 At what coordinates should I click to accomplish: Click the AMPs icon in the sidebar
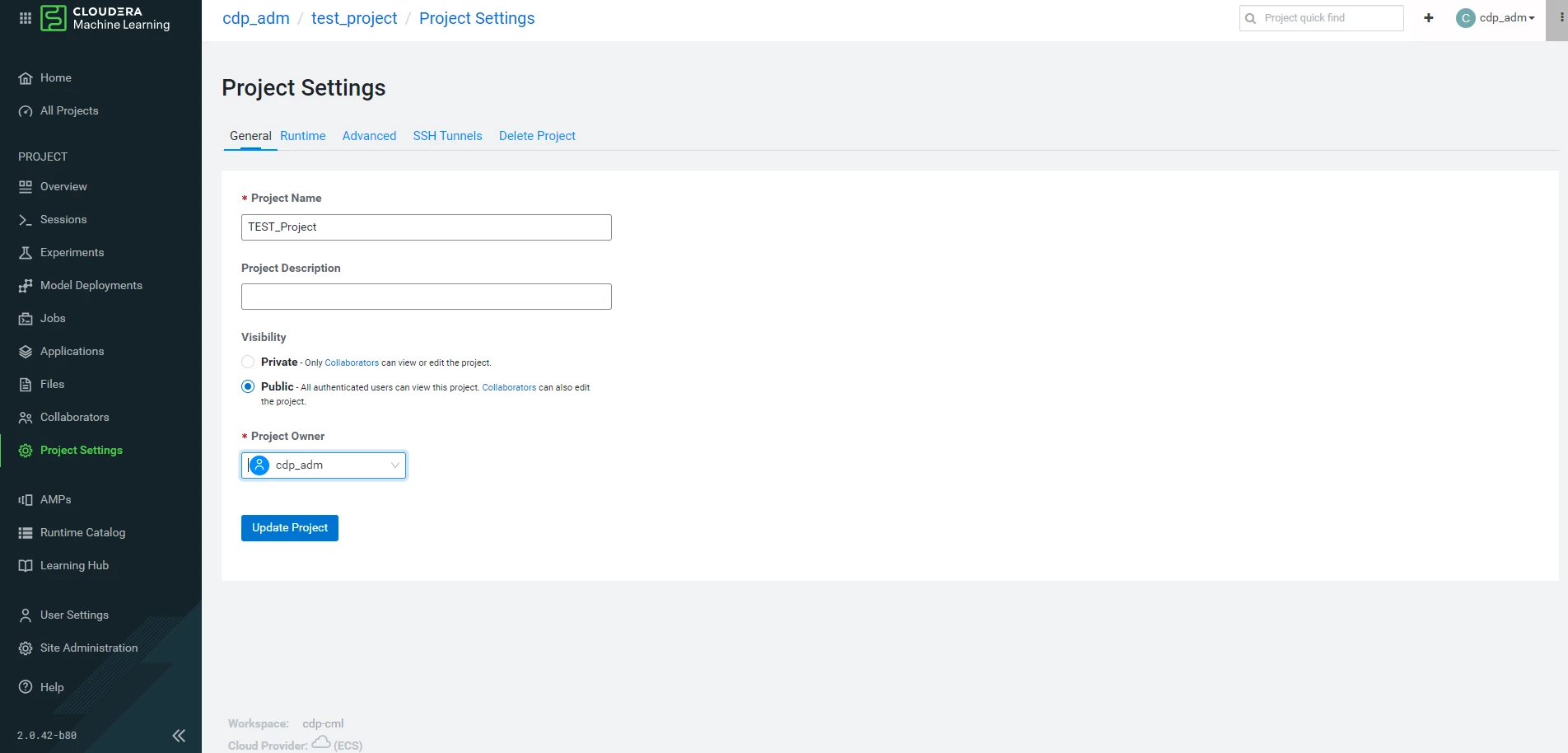pos(26,500)
